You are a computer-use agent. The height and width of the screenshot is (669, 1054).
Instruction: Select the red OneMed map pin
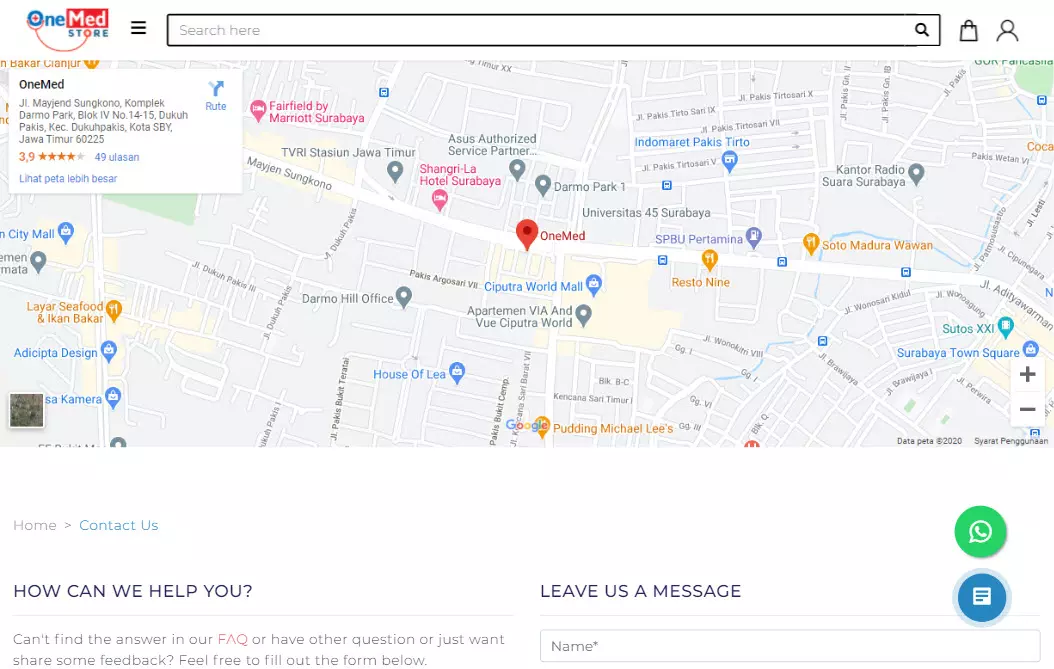tap(527, 235)
